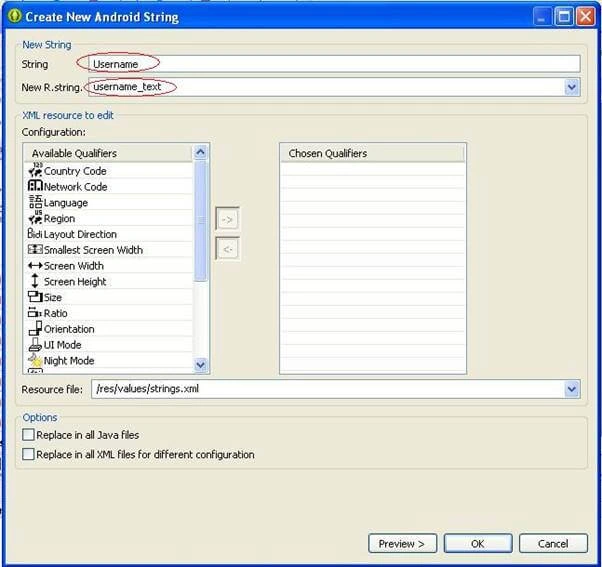Enable Replace in all XML files option
This screenshot has height=567, width=602.
[x=28, y=454]
